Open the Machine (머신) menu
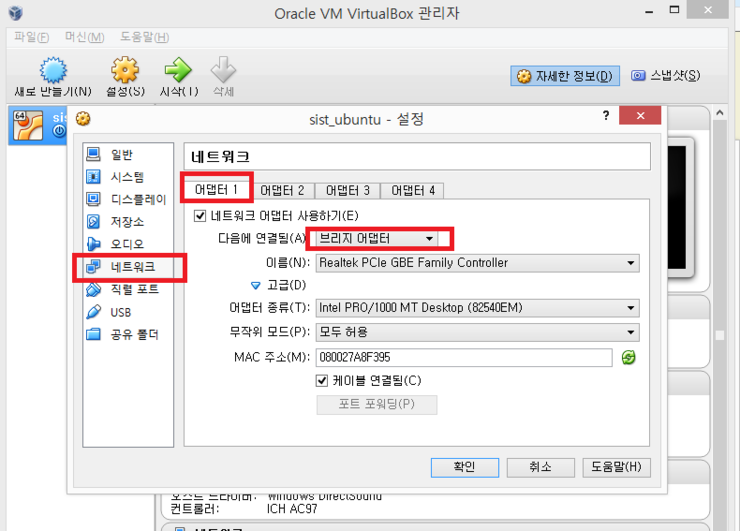 click(x=84, y=37)
